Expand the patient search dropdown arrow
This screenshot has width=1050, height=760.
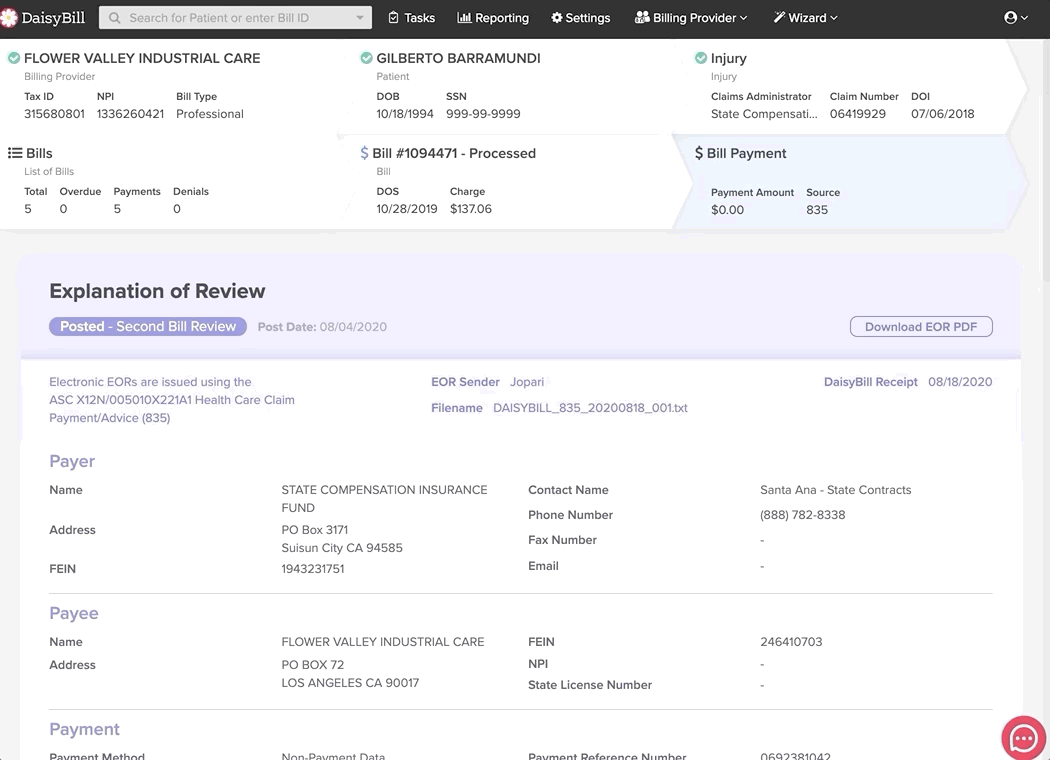pos(360,18)
